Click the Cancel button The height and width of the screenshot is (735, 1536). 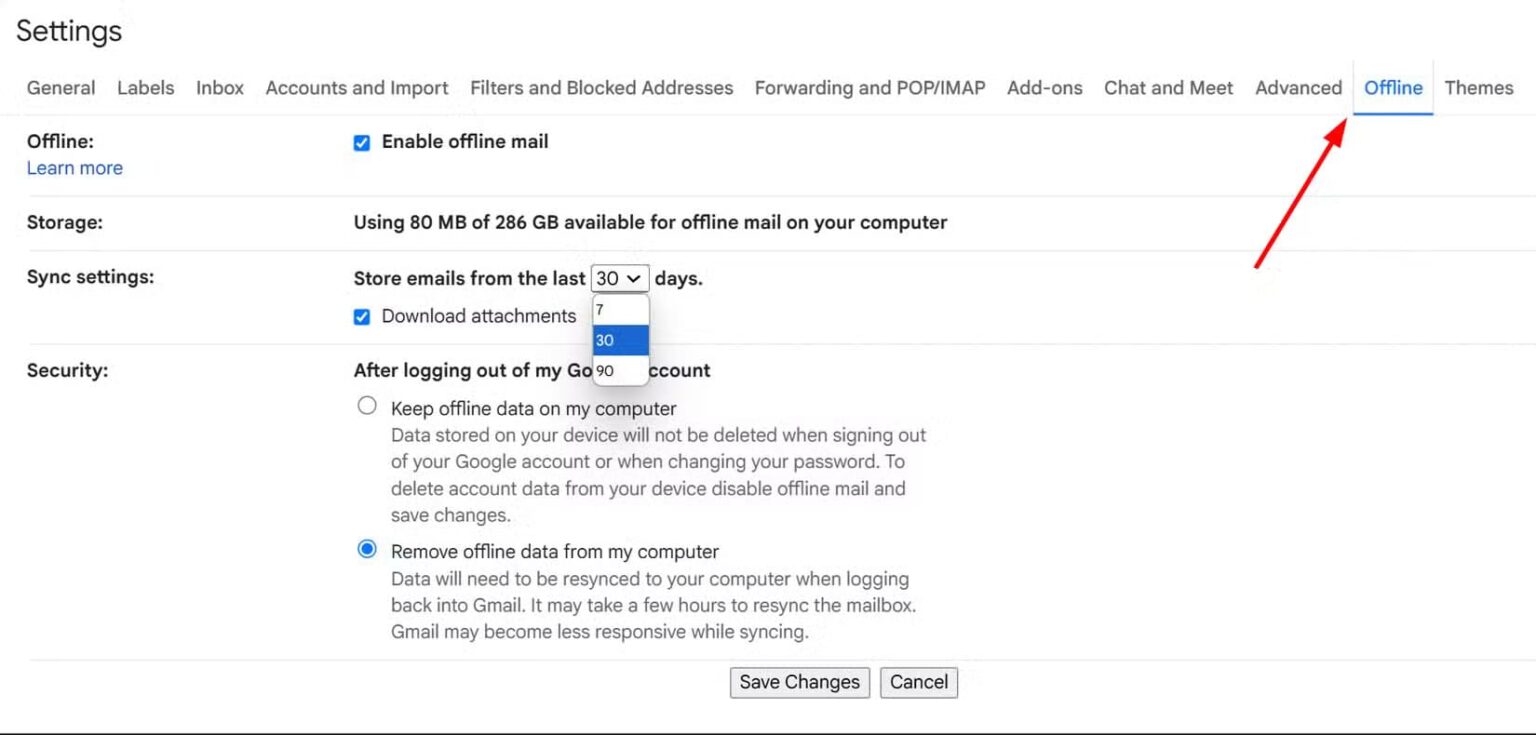tap(918, 682)
